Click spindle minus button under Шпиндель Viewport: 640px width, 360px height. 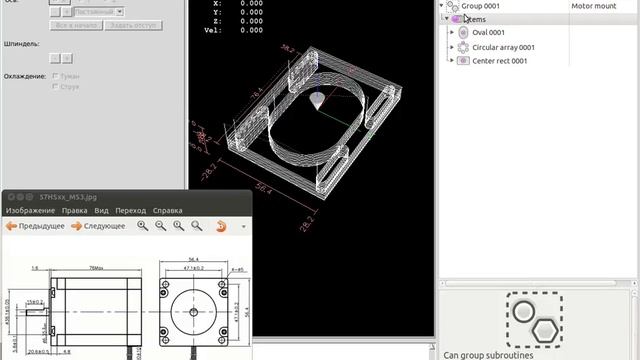point(55,58)
